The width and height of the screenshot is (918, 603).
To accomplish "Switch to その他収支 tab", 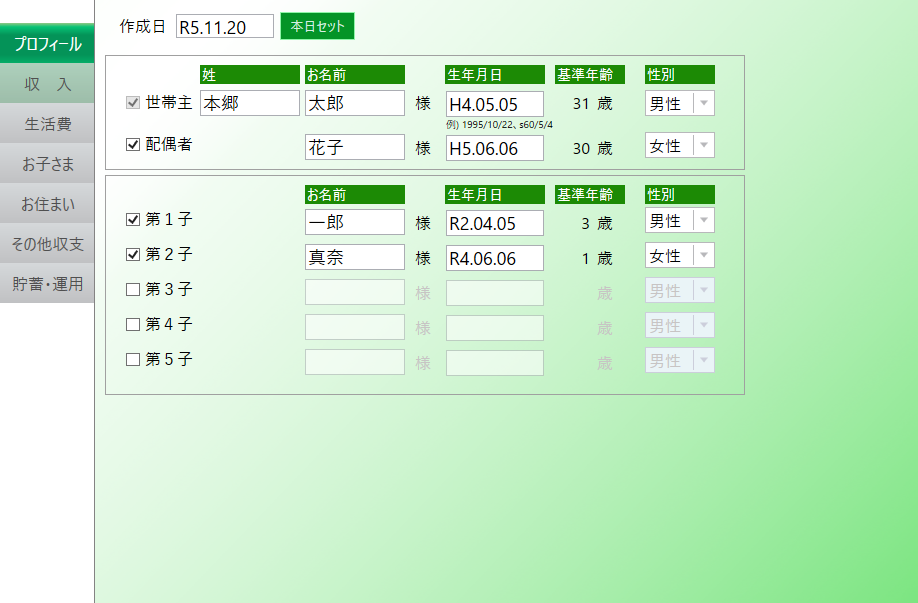I will (47, 244).
